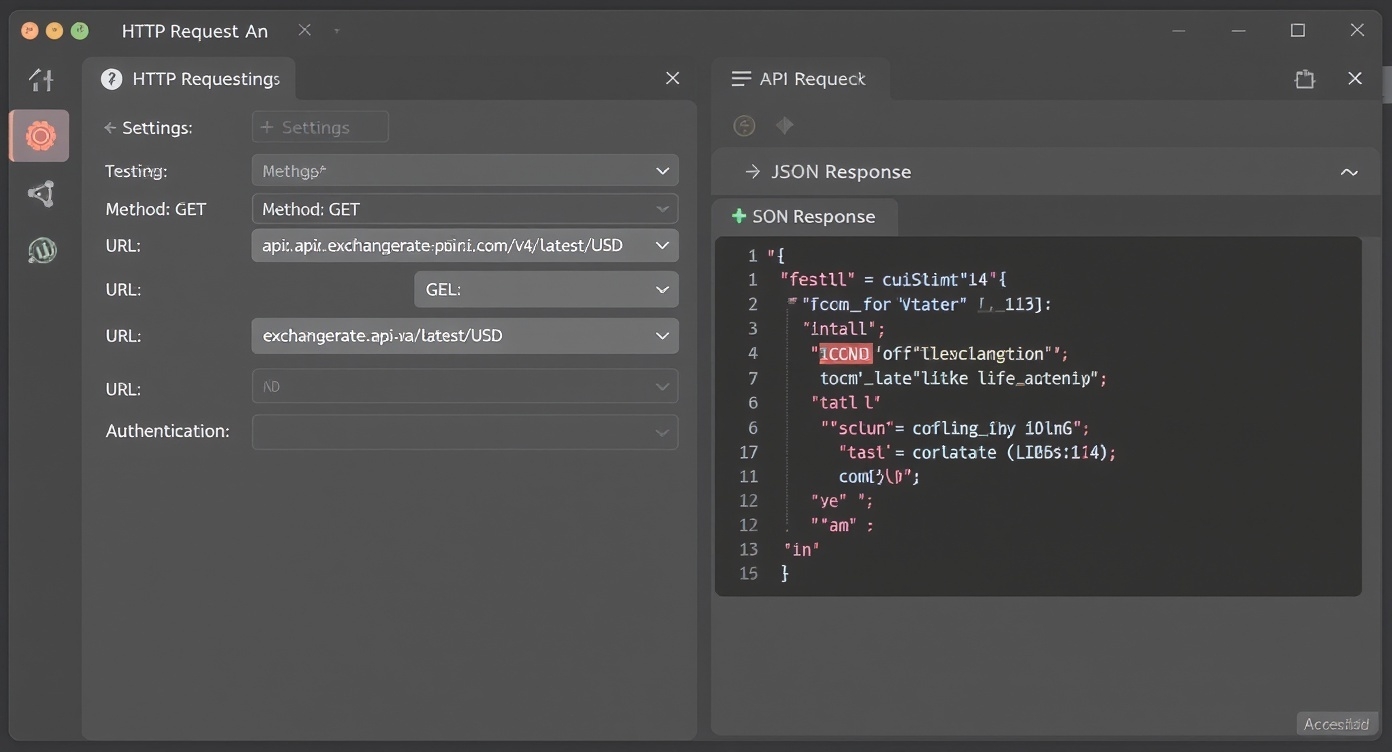Viewport: 1392px width, 752px height.
Task: Click the circular globe sidebar icon
Action: pyautogui.click(x=41, y=251)
